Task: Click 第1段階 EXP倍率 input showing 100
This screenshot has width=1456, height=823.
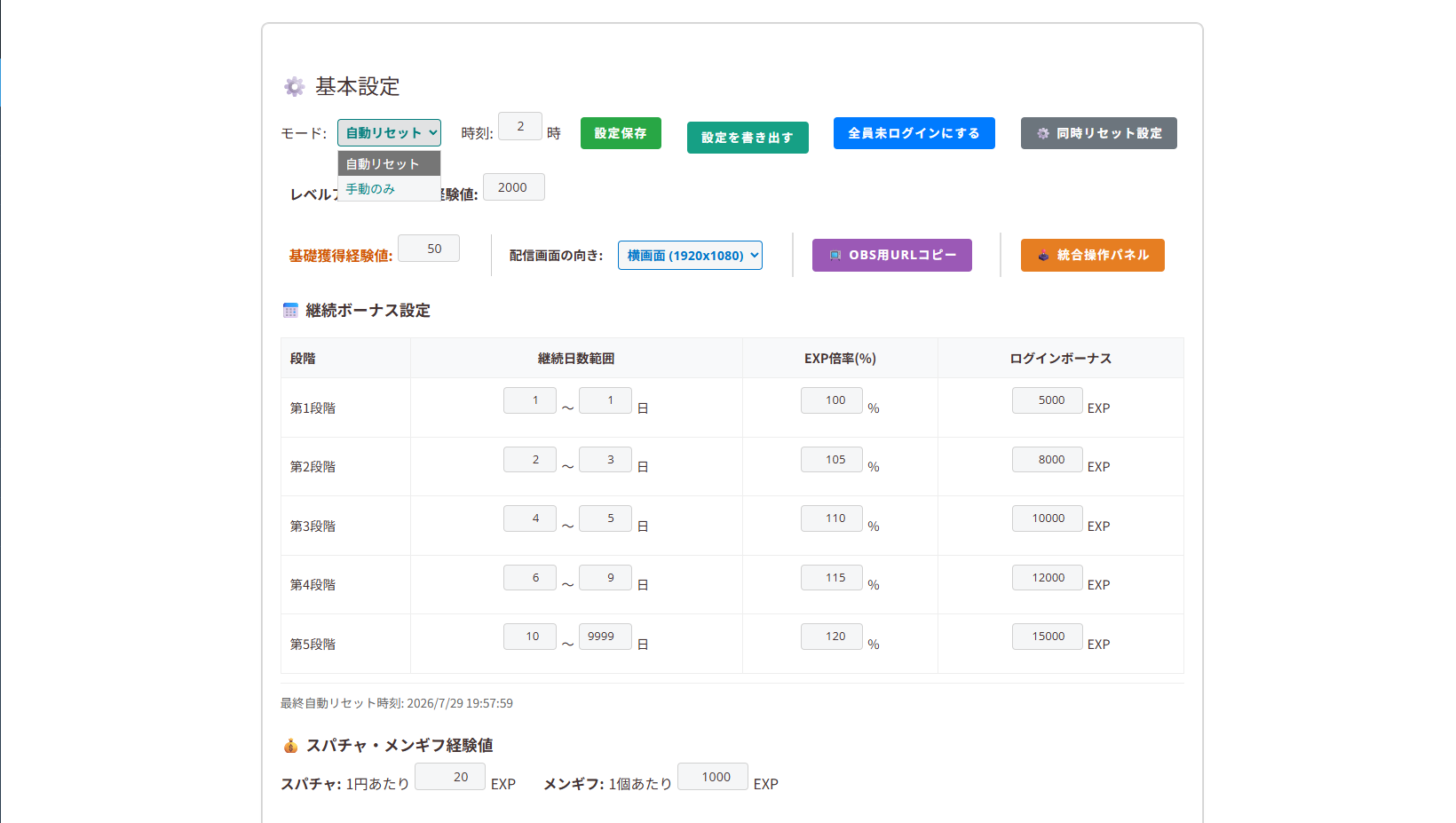Action: [x=832, y=400]
